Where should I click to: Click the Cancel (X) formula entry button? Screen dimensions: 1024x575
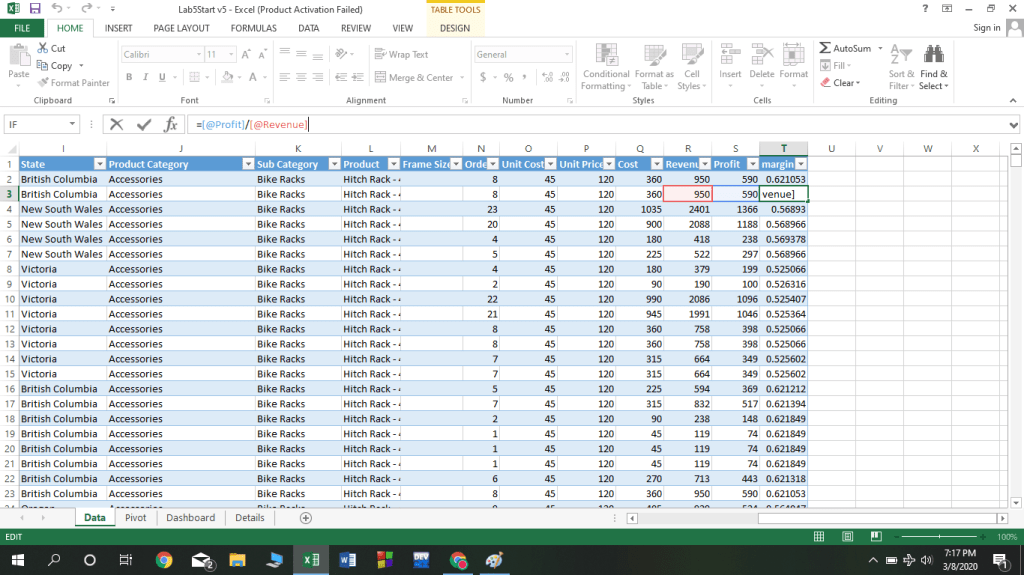tap(117, 125)
